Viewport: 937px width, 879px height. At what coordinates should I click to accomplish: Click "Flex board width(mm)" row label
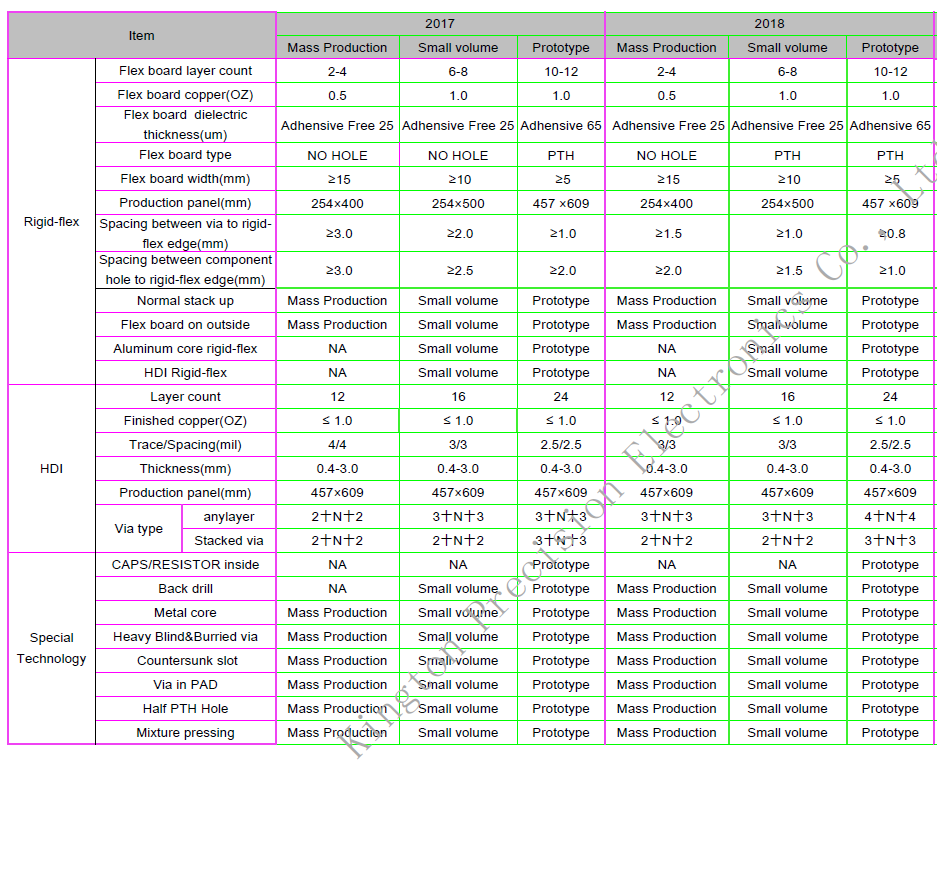coord(185,179)
